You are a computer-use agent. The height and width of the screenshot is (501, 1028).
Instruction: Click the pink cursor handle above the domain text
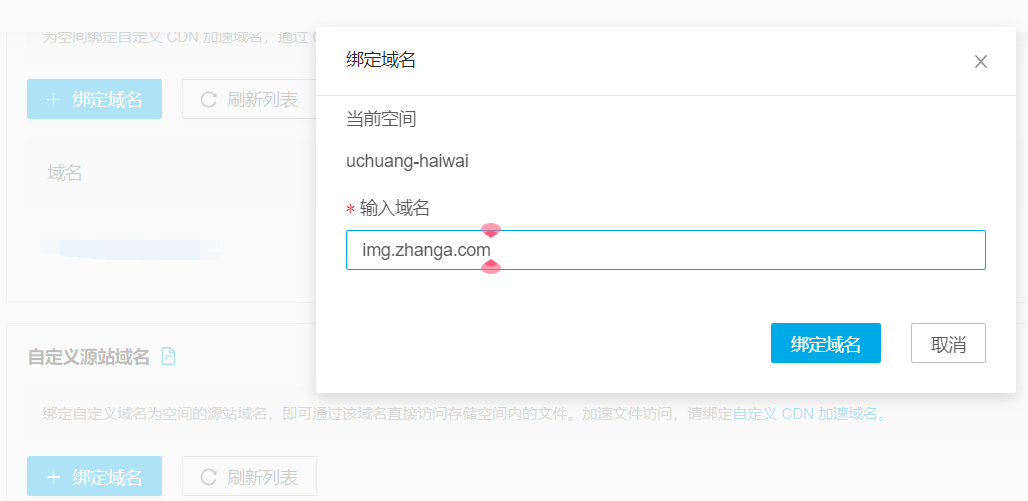click(491, 231)
